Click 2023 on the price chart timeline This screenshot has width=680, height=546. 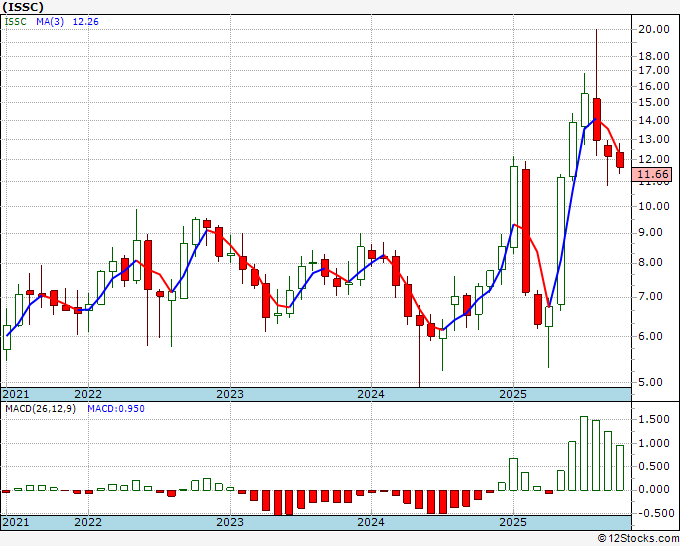[x=230, y=394]
